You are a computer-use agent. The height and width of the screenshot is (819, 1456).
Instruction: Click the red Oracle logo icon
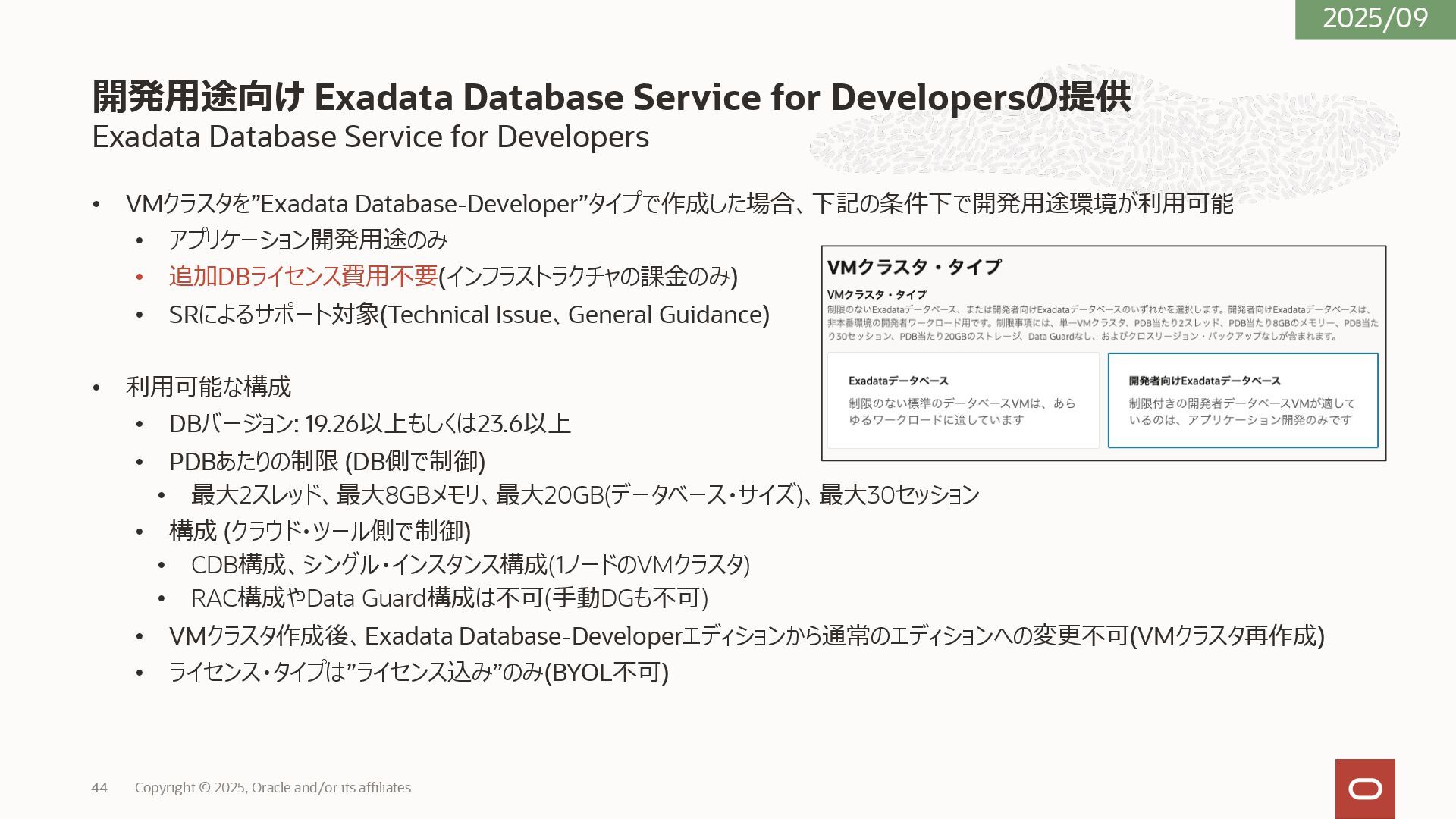[1365, 789]
